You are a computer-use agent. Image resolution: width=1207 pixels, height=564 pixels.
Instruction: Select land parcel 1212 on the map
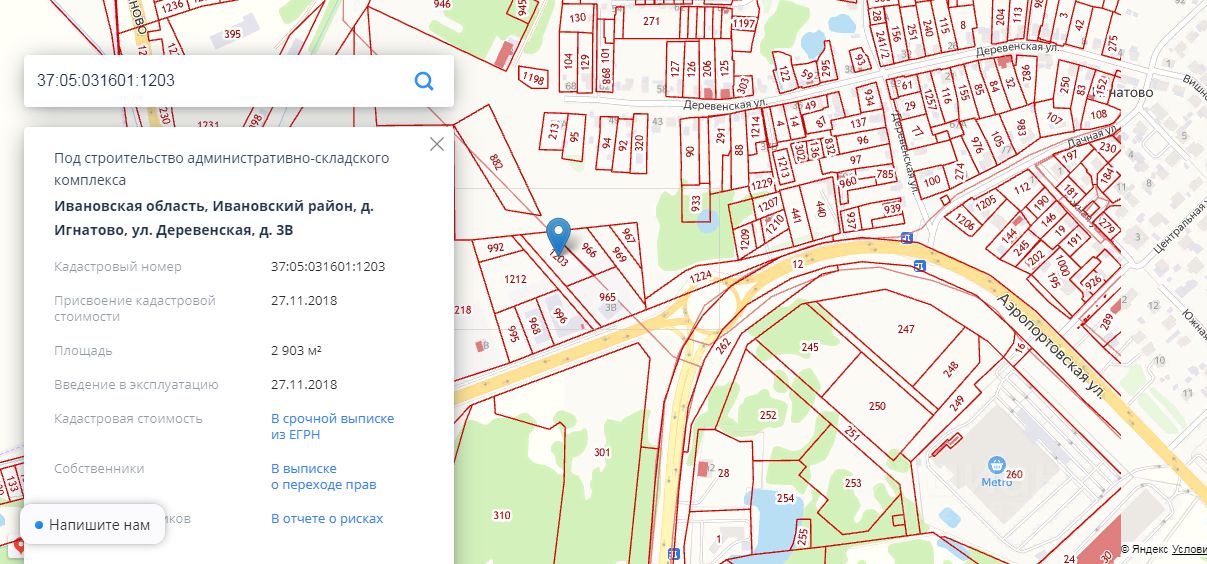pyautogui.click(x=515, y=280)
